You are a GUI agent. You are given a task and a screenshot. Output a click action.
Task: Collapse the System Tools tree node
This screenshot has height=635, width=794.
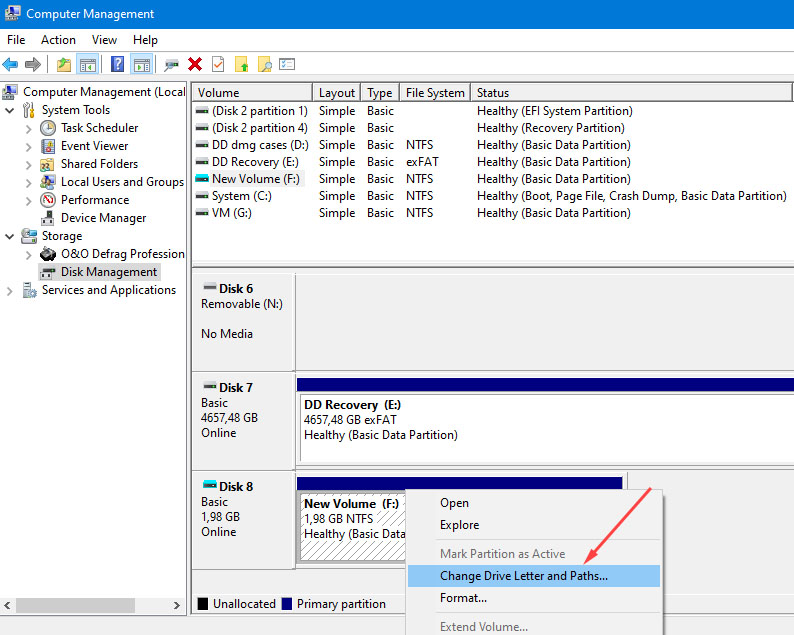coord(9,110)
